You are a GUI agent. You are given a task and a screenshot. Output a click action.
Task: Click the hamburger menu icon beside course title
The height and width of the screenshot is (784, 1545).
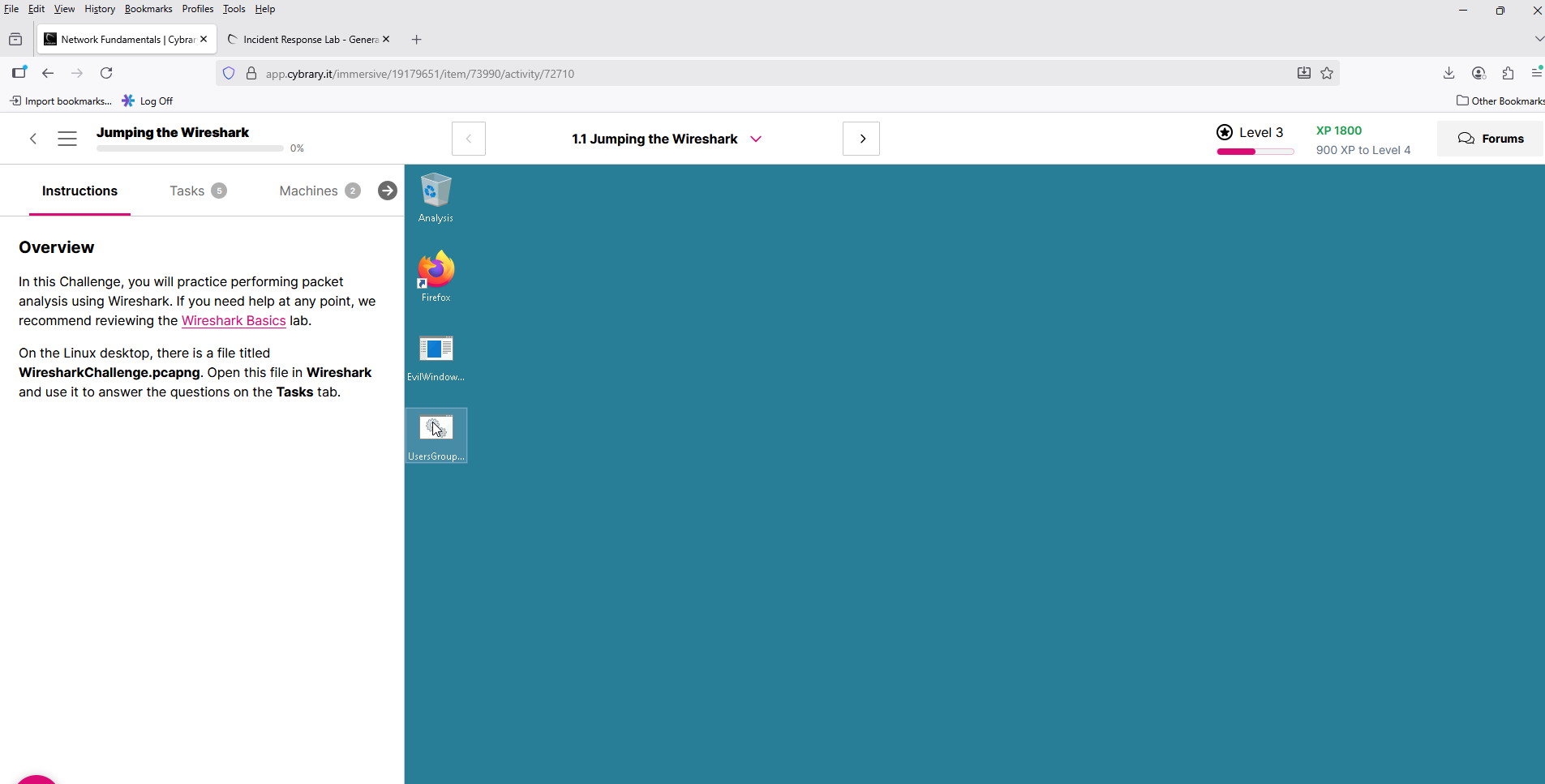67,139
